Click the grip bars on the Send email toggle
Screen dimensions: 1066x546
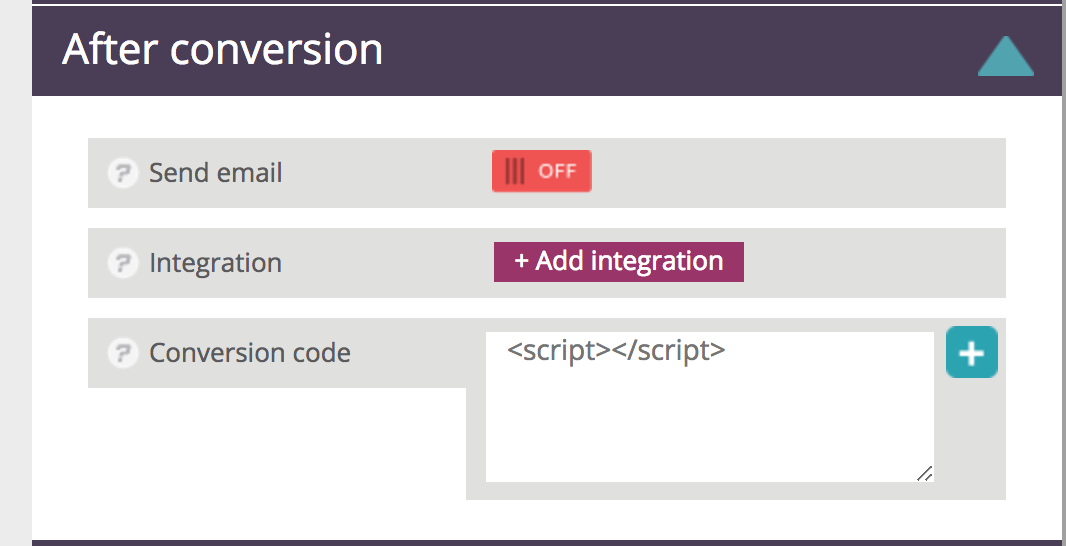pos(515,171)
